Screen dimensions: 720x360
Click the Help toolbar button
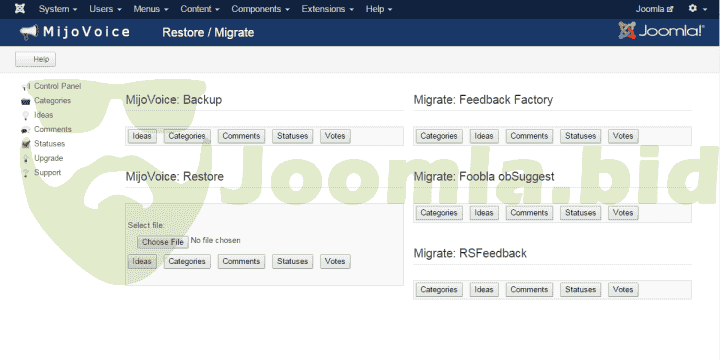(35, 59)
